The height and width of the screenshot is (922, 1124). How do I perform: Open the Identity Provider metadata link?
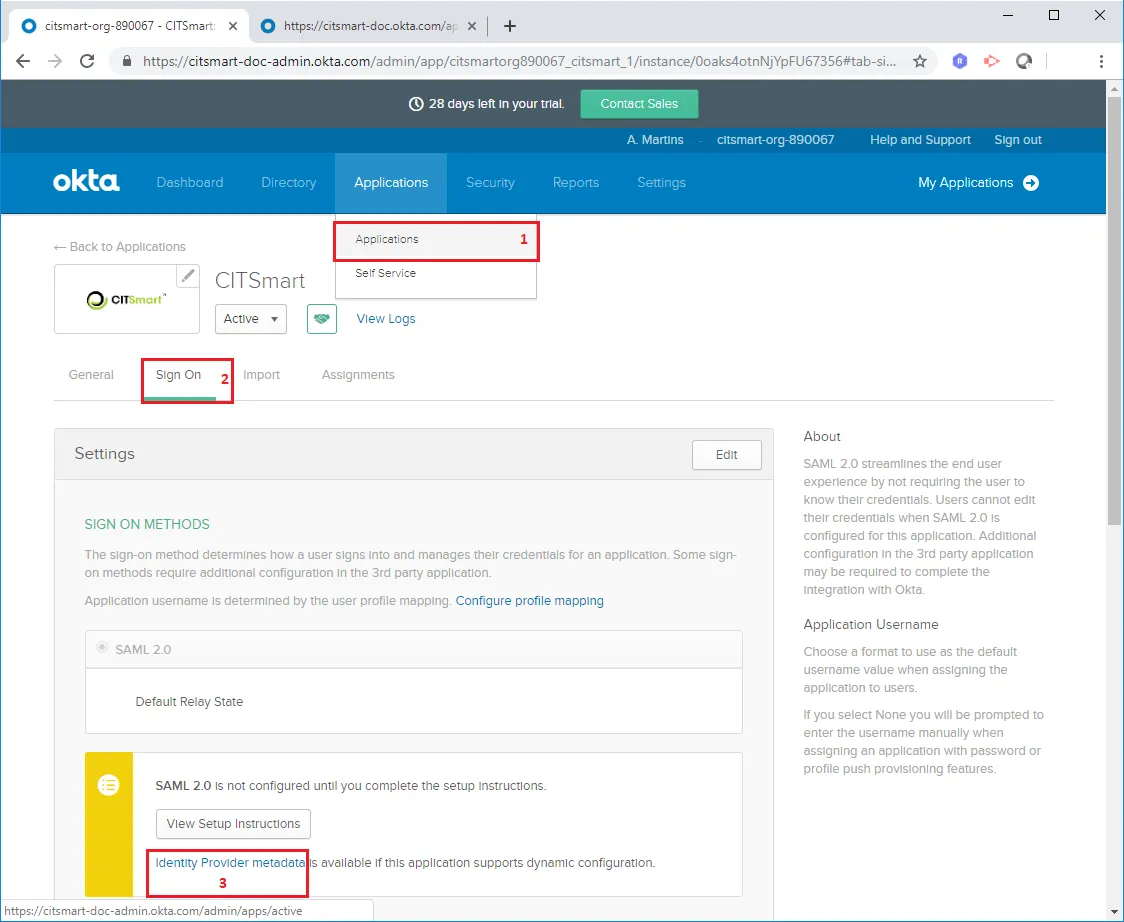point(230,862)
